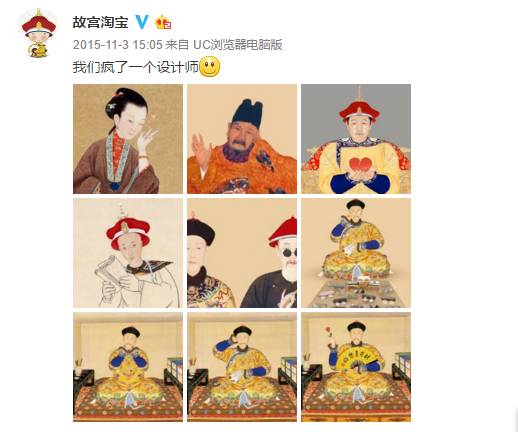Open the line-sketch red-hat figure thumbnail
Image resolution: width=518 pixels, height=432 pixels.
(x=128, y=253)
